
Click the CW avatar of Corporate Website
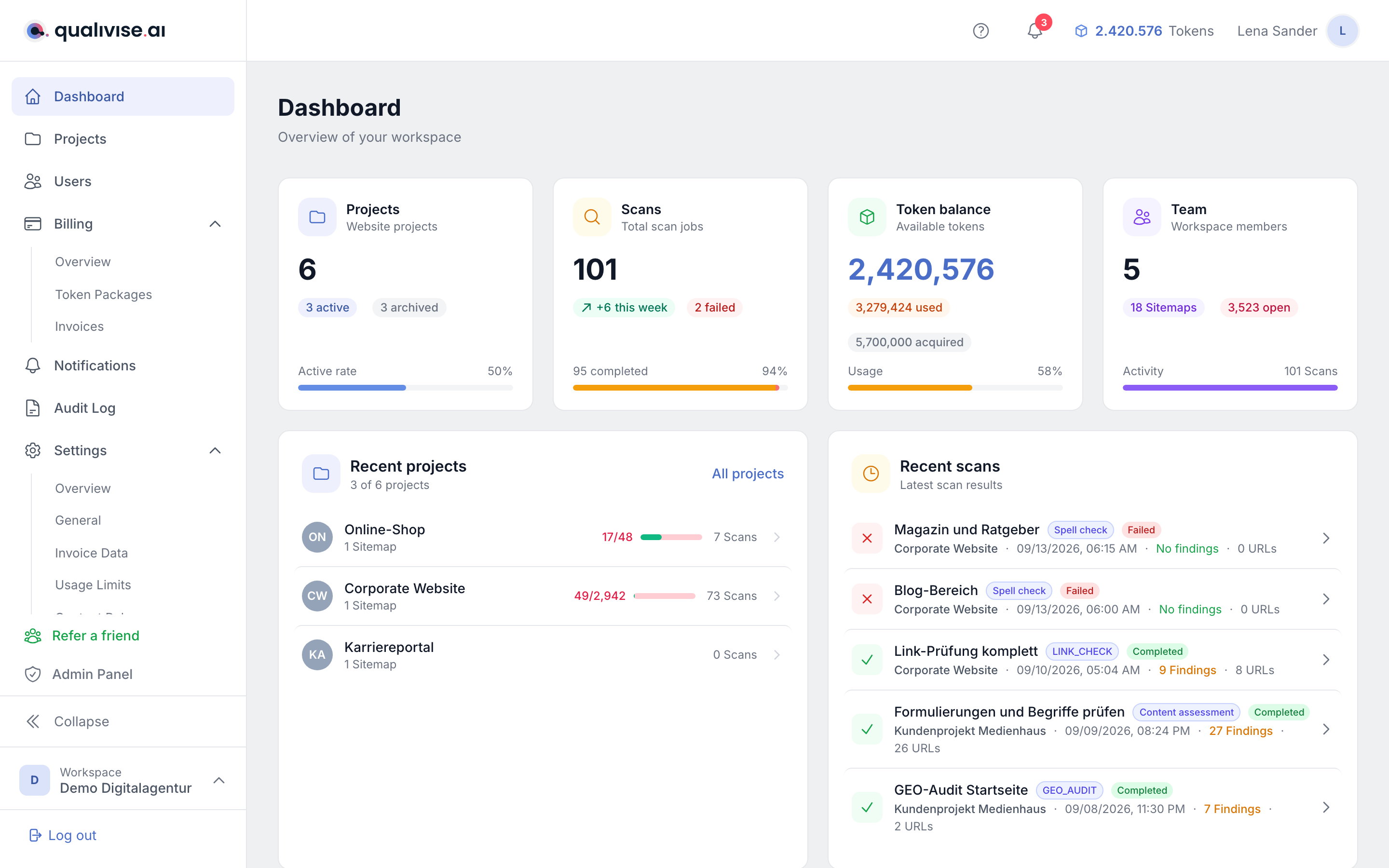317,596
